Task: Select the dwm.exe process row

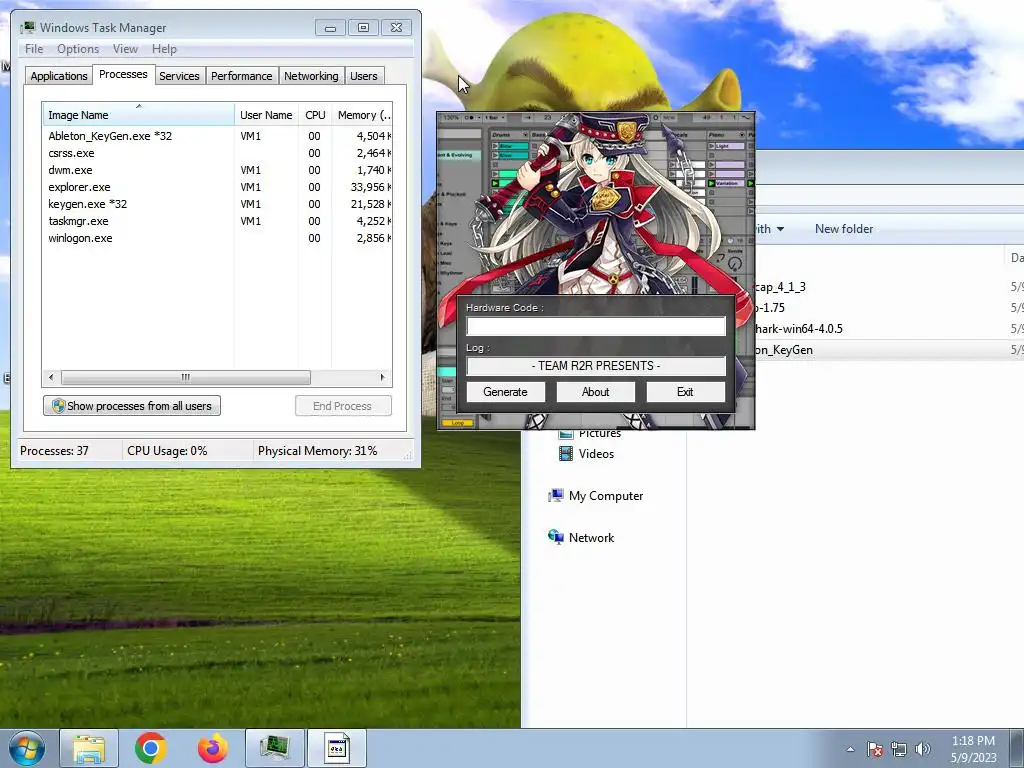Action: 217,170
